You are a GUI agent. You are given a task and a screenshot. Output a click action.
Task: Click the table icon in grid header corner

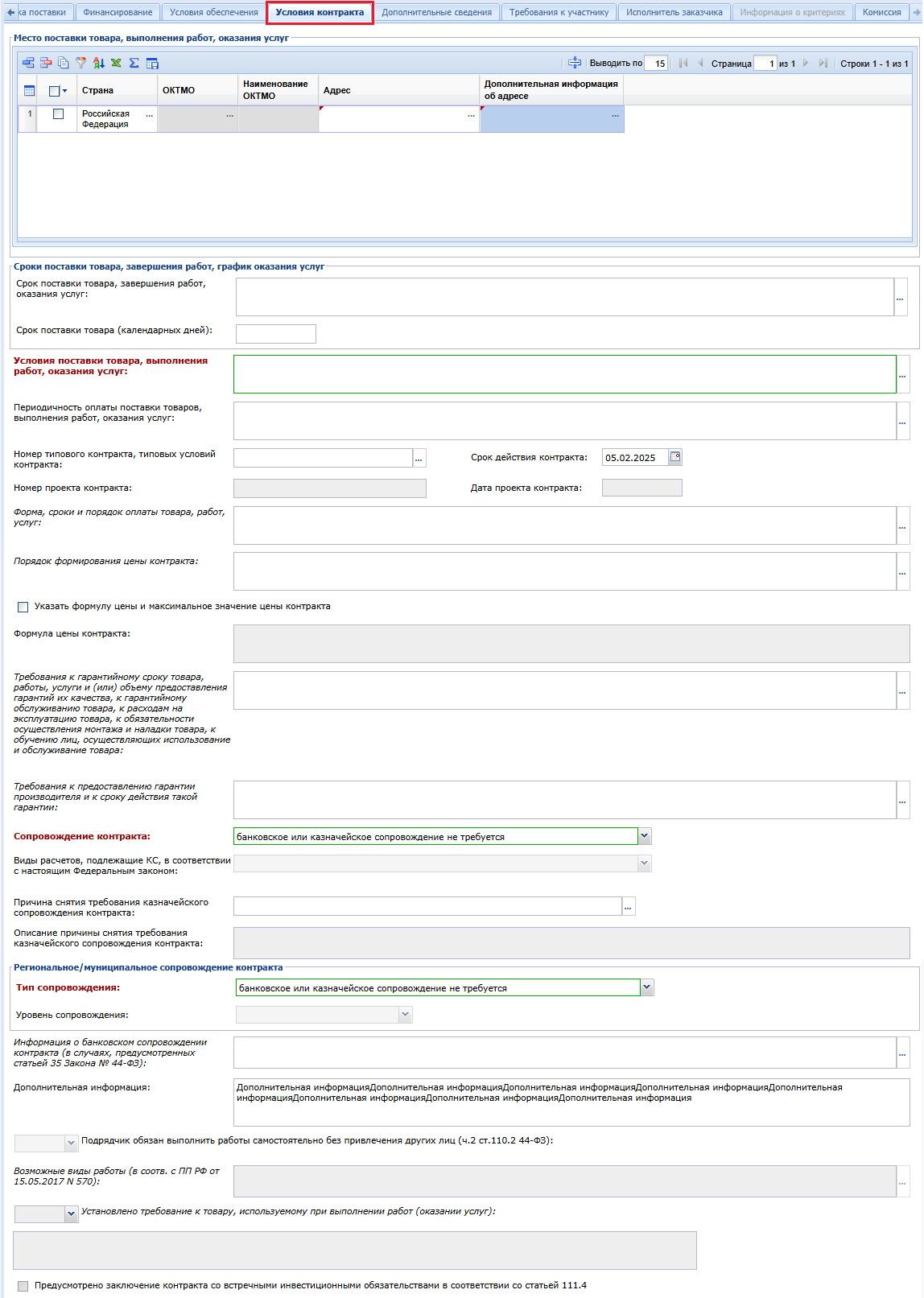30,90
